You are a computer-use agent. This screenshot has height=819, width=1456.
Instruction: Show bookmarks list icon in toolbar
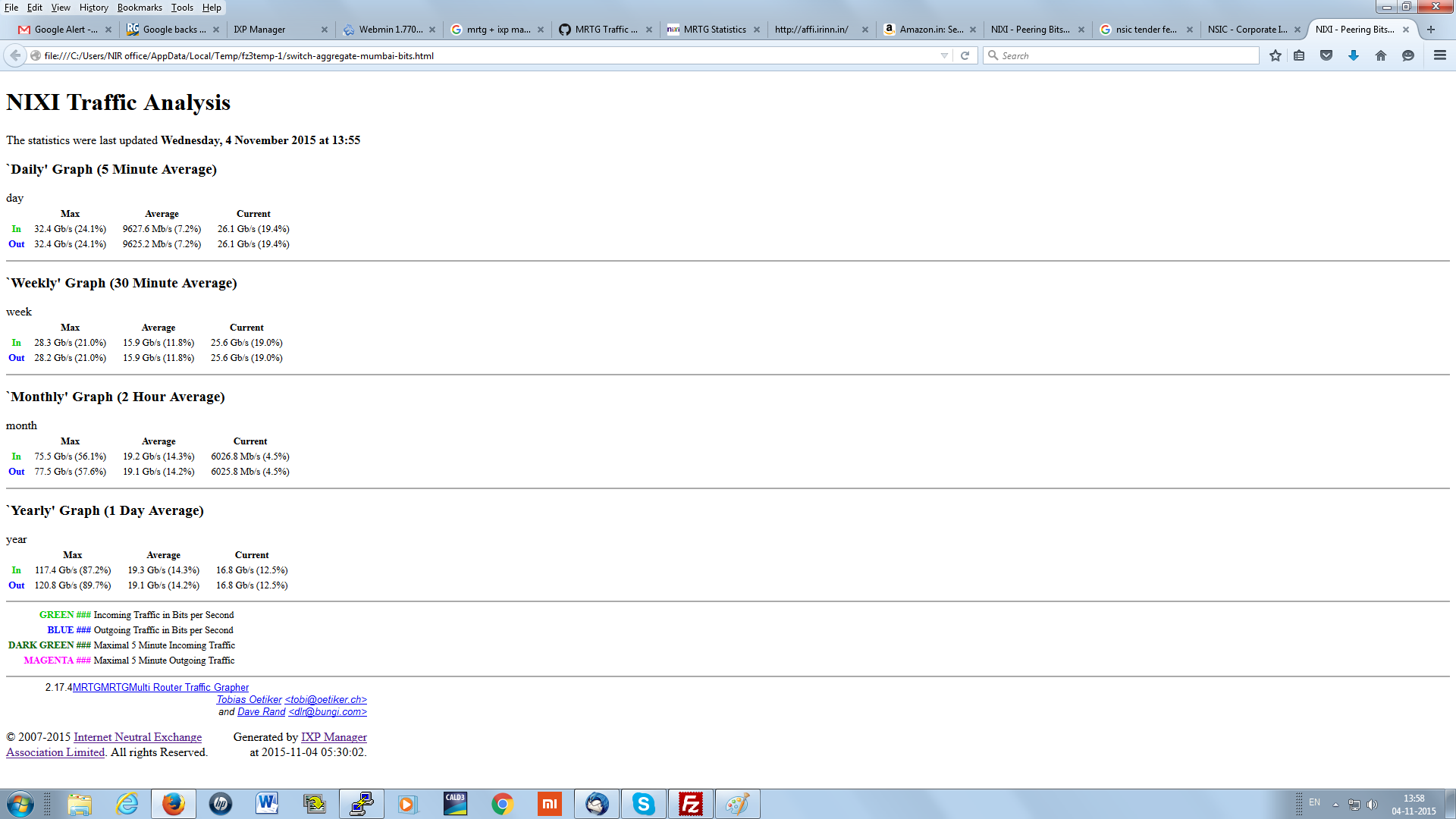tap(1299, 55)
